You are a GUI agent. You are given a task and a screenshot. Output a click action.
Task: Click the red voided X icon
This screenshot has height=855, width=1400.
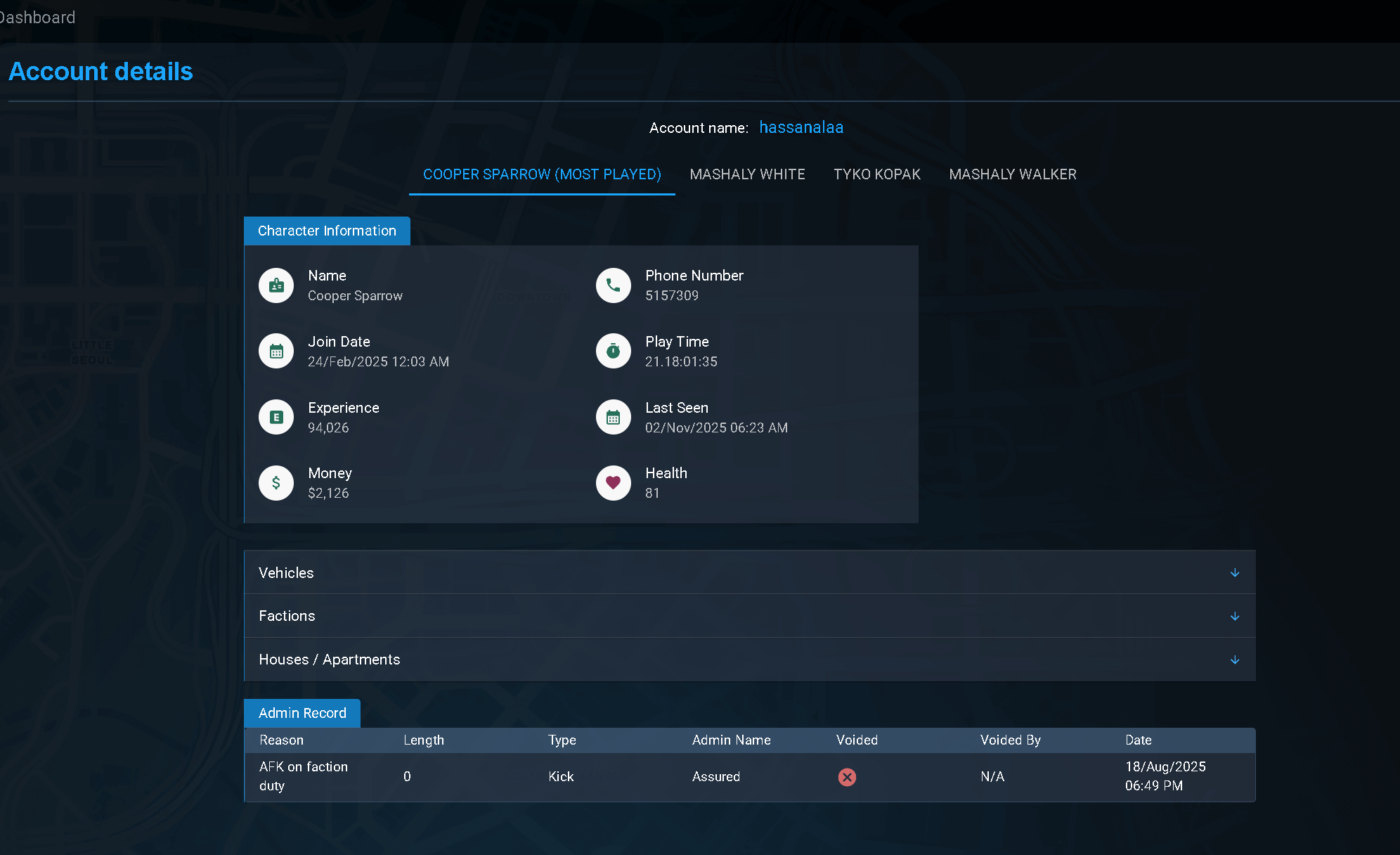[847, 777]
